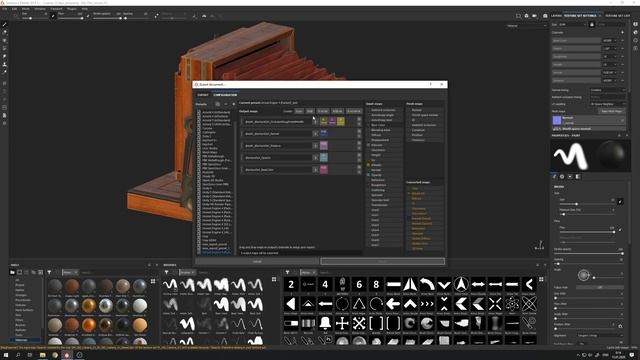Open viewport Material mode dropdown
Screen dimensions: 640x360
[526, 26]
